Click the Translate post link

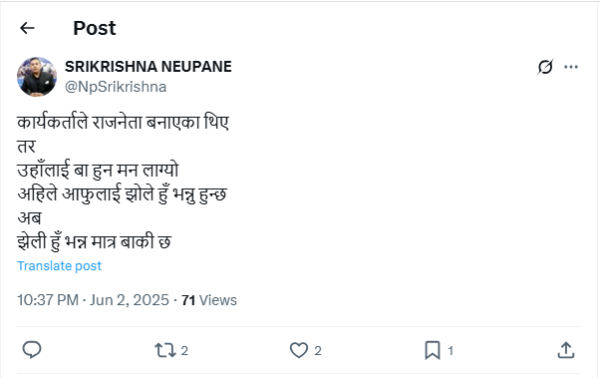pos(59,266)
